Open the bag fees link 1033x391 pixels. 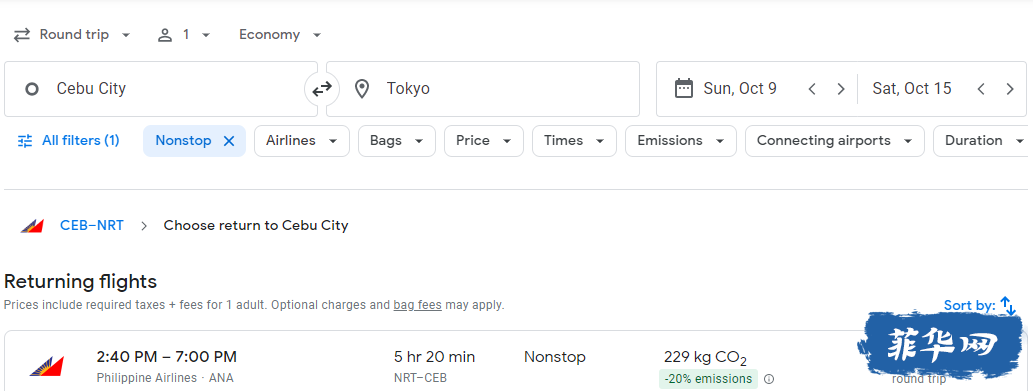pos(418,305)
